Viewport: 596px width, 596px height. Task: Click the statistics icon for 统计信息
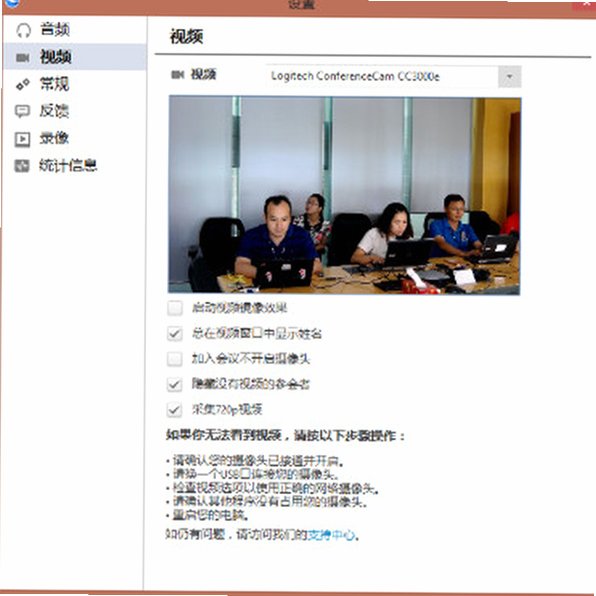pyautogui.click(x=22, y=166)
